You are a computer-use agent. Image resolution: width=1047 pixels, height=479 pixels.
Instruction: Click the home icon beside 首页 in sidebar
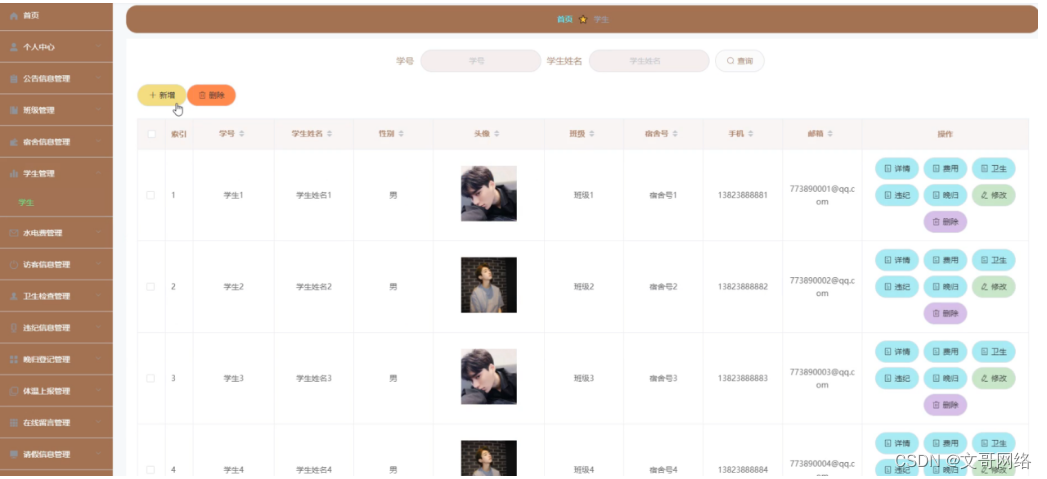tap(14, 15)
